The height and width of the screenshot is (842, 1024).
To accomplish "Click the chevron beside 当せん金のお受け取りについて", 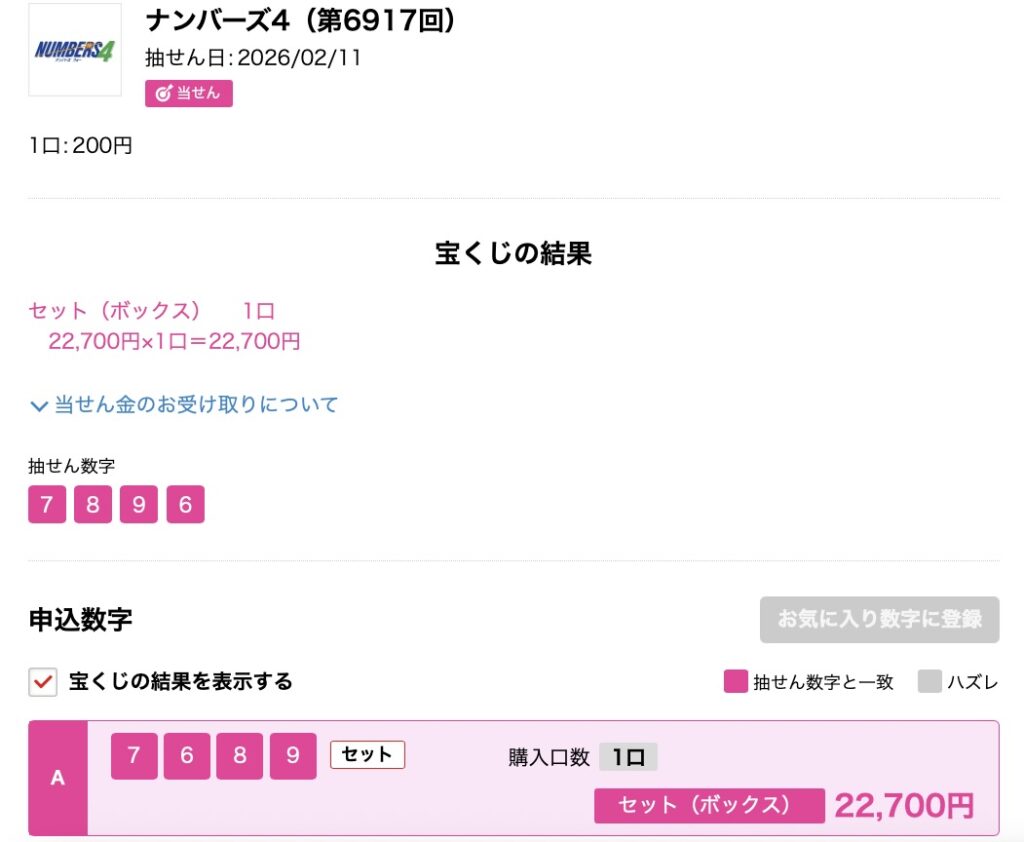I will point(39,406).
